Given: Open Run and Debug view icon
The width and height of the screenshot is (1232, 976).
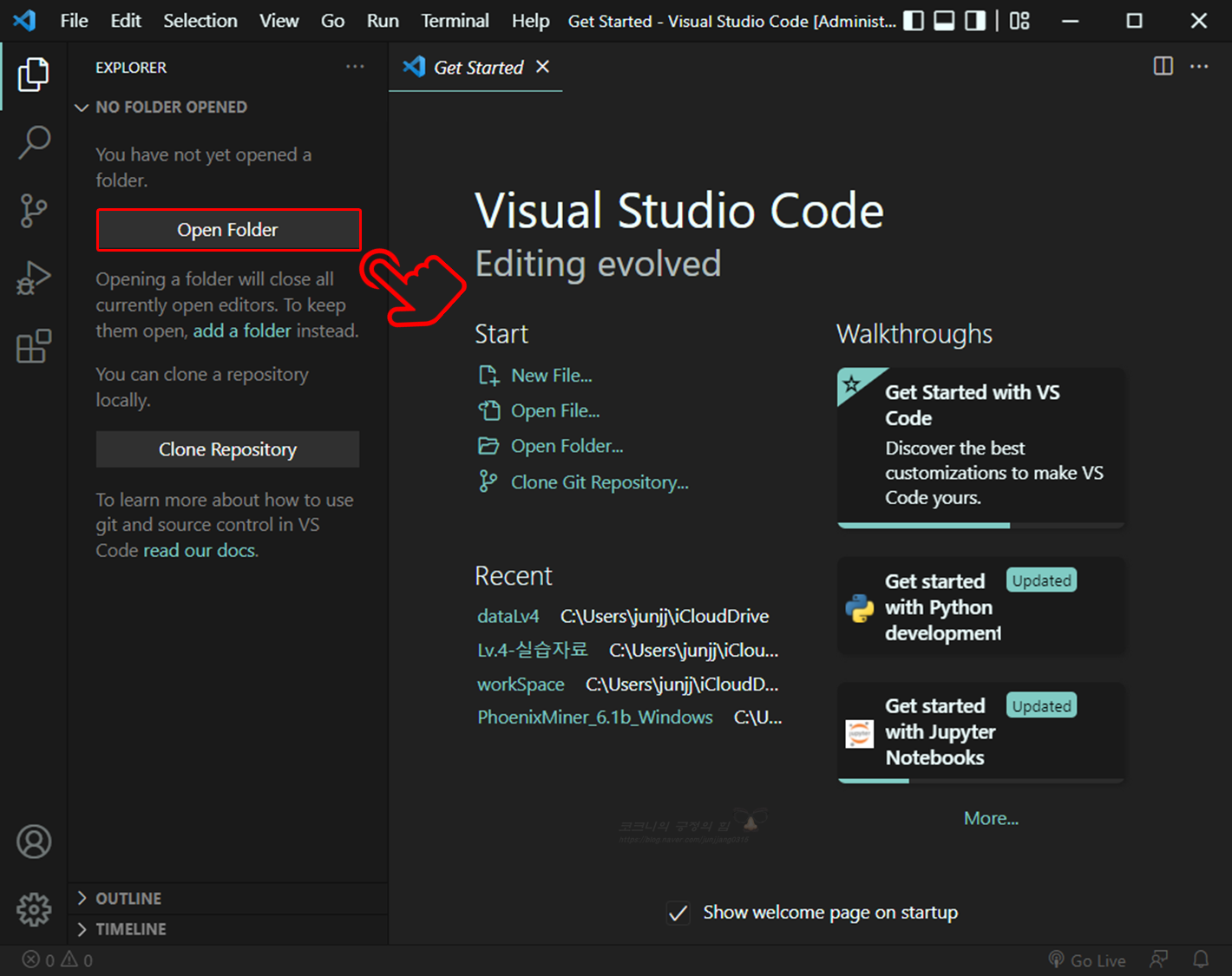Looking at the screenshot, I should tap(34, 278).
